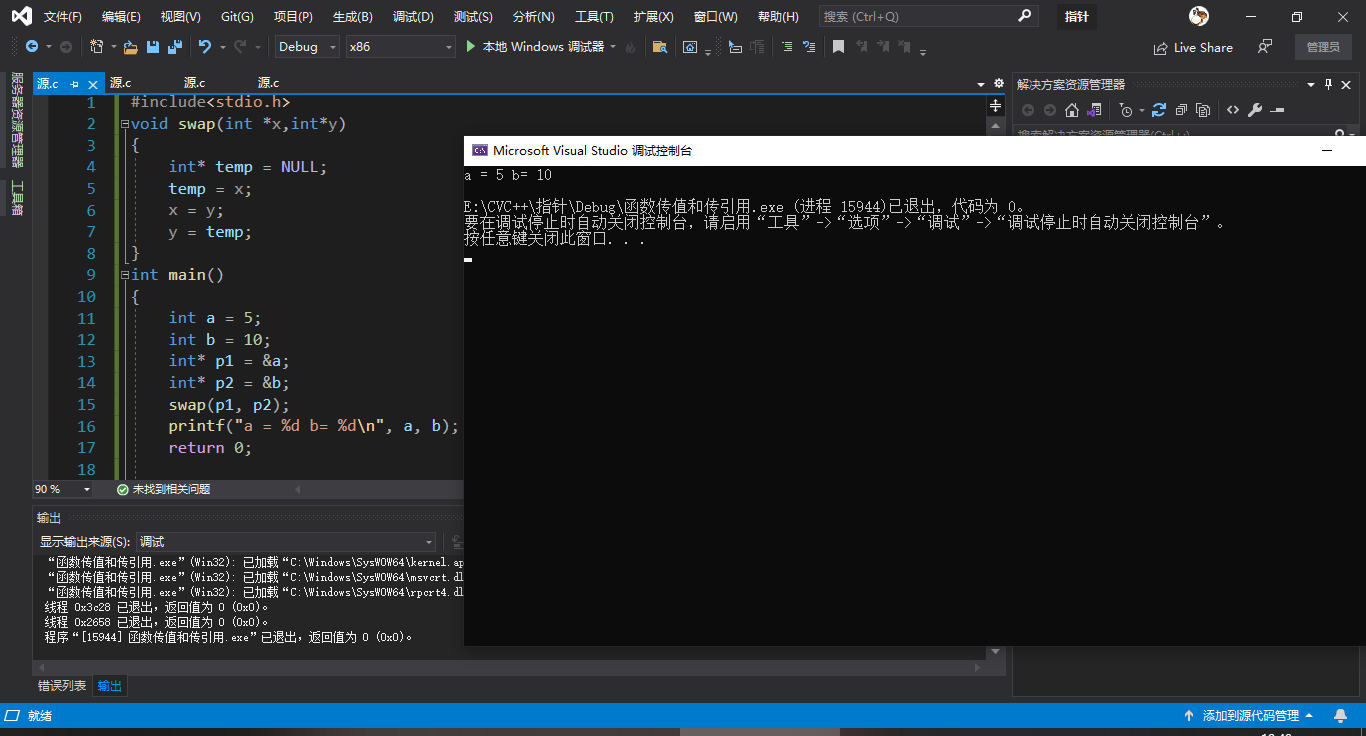This screenshot has width=1366, height=736.
Task: Open the 扩展(X) menu
Action: 653,17
